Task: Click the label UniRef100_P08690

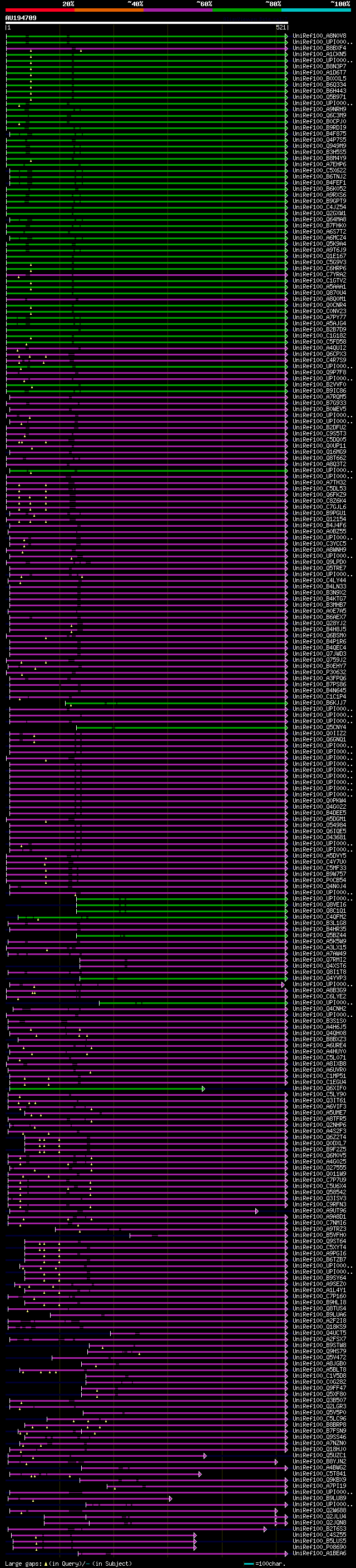Action: pyautogui.click(x=319, y=1547)
